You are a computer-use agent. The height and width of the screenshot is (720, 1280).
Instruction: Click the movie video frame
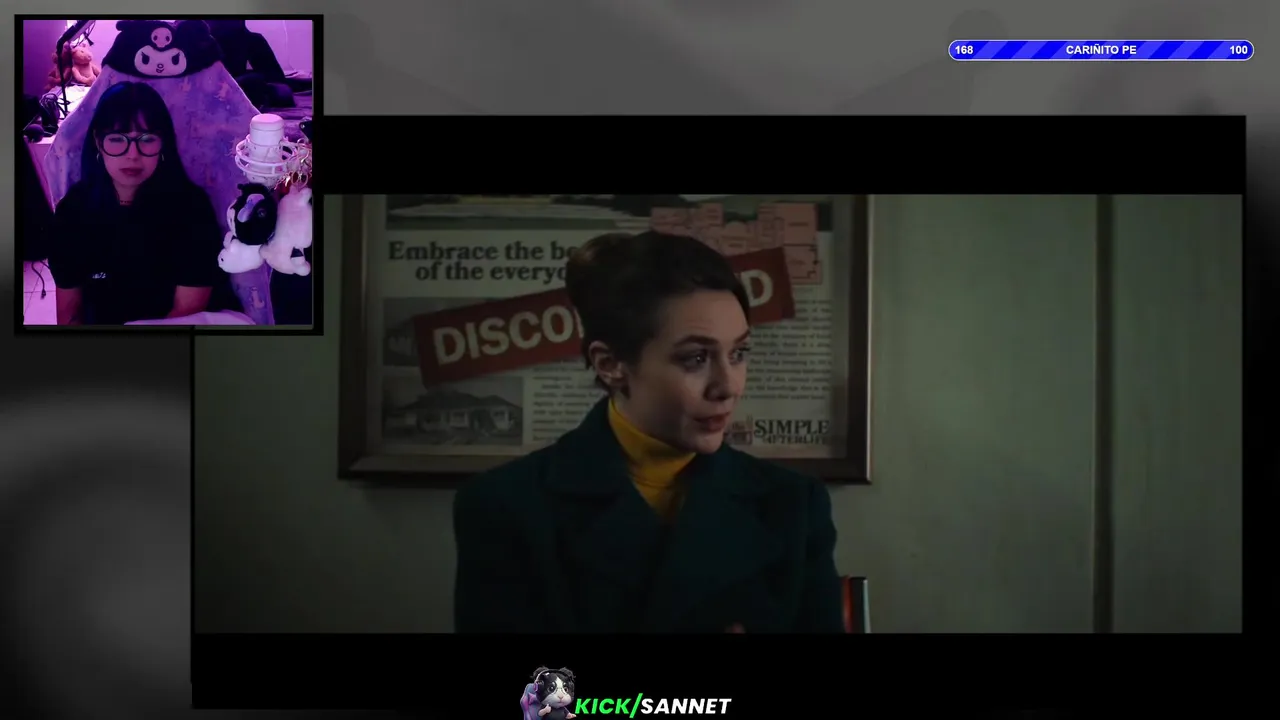[718, 413]
